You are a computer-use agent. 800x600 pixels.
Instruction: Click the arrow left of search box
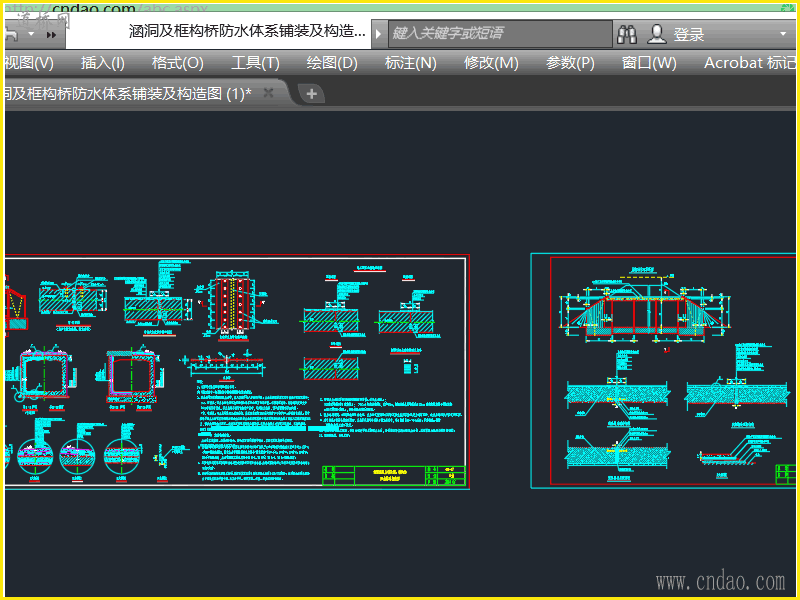click(x=378, y=34)
